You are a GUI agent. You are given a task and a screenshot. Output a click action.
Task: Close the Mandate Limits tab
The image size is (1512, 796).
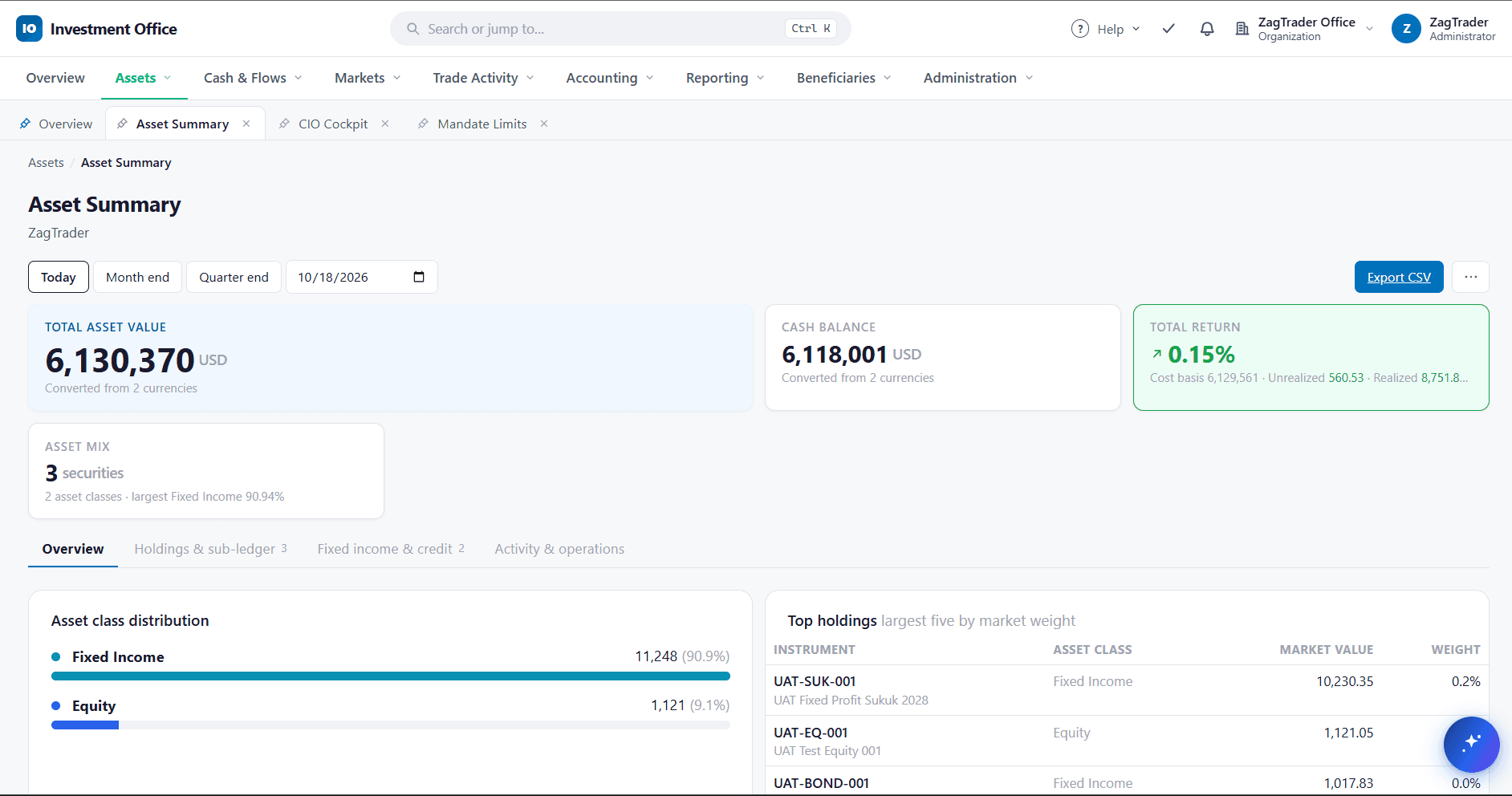tap(544, 124)
